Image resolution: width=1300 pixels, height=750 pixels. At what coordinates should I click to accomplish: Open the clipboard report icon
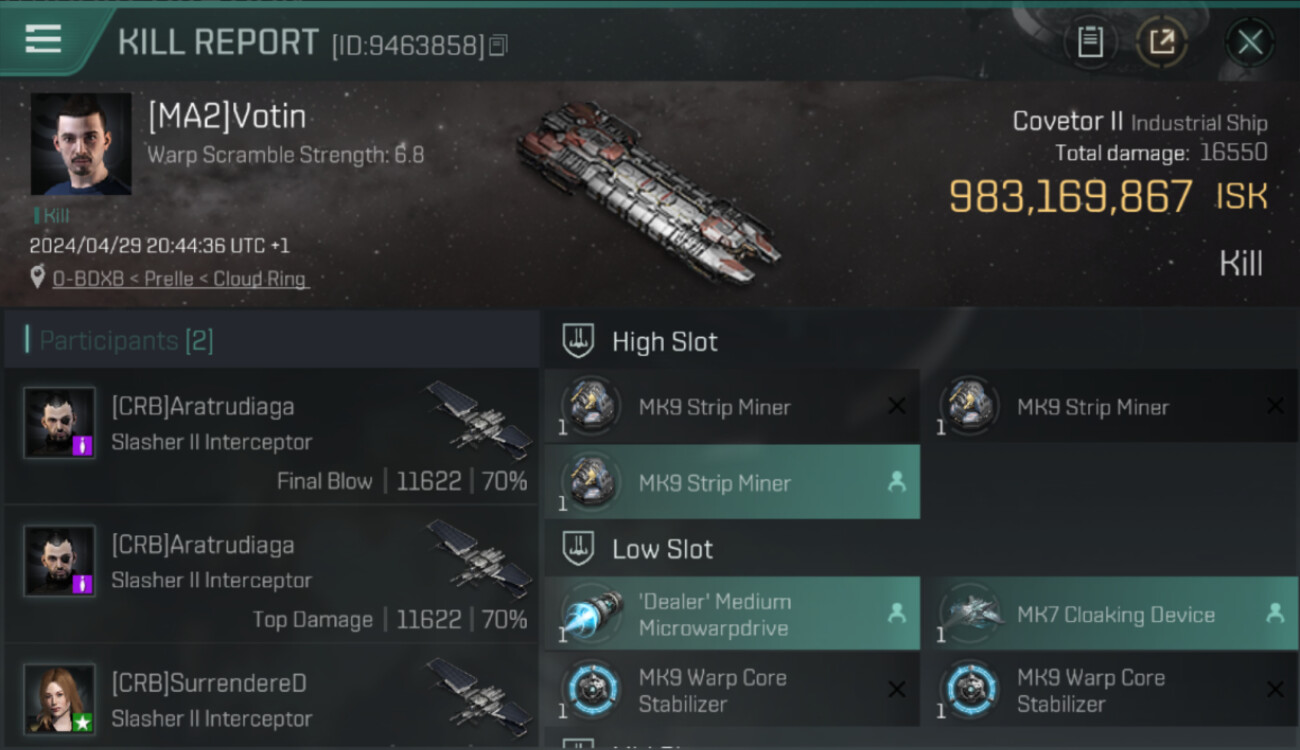[x=1090, y=42]
